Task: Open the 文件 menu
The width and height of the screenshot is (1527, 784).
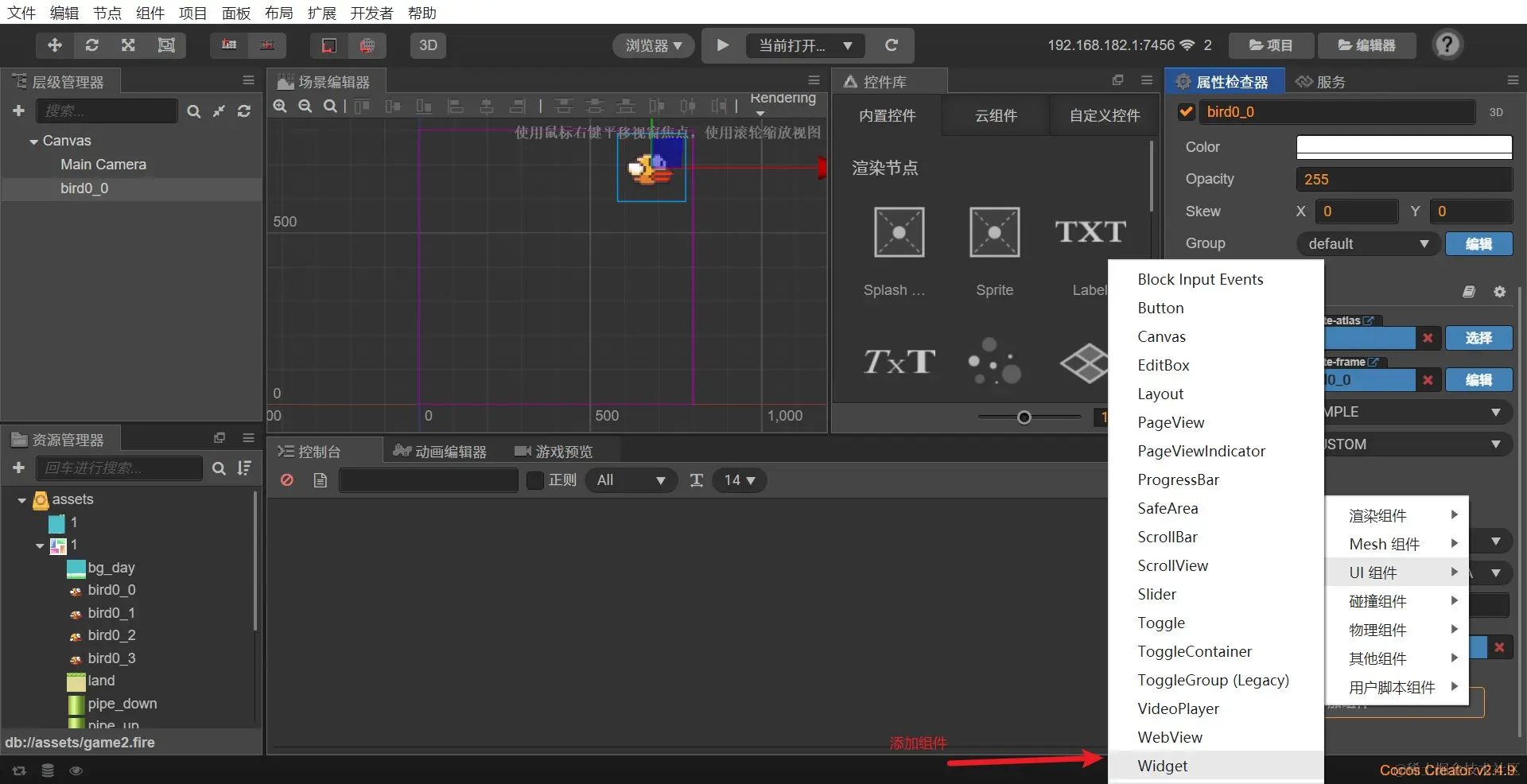Action: 21,13
